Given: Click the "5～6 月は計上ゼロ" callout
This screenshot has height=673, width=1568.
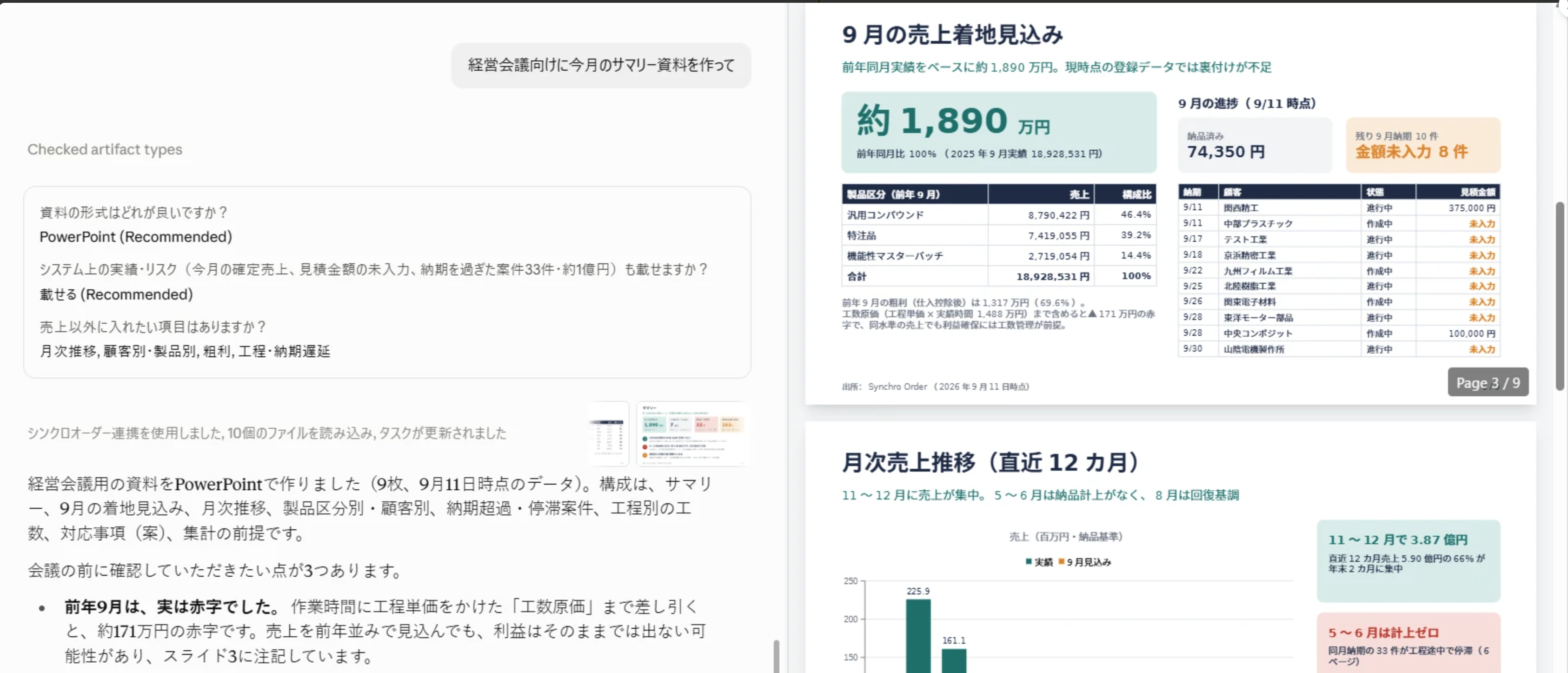Looking at the screenshot, I should pyautogui.click(x=1409, y=643).
